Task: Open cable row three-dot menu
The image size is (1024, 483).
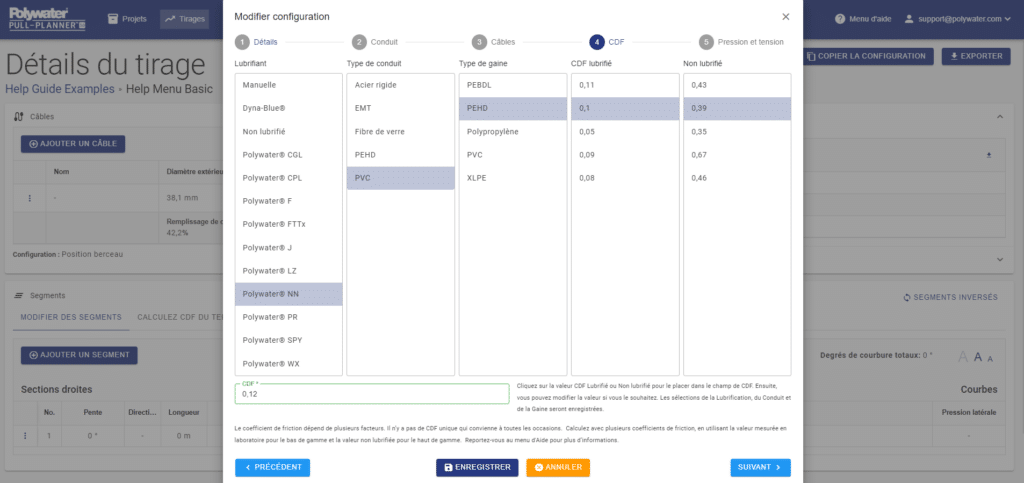Action: point(29,198)
